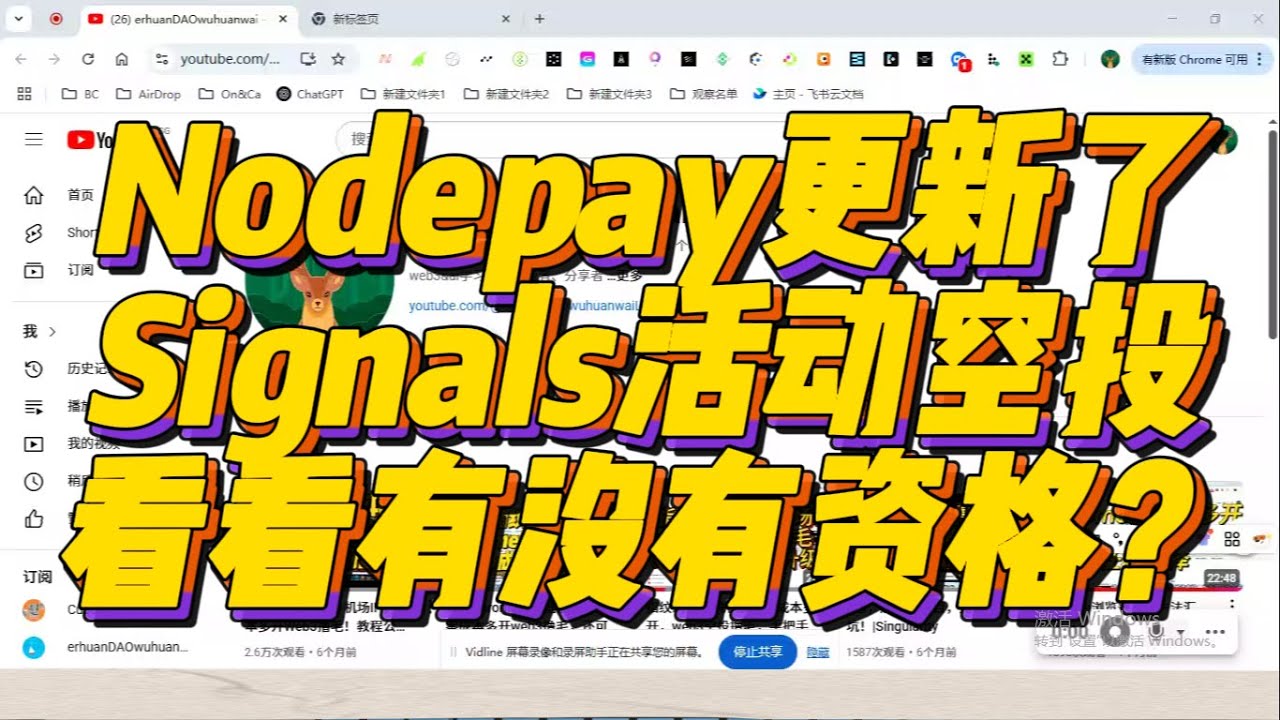Open a new tab with the plus button
This screenshot has width=1280, height=720.
[x=540, y=18]
